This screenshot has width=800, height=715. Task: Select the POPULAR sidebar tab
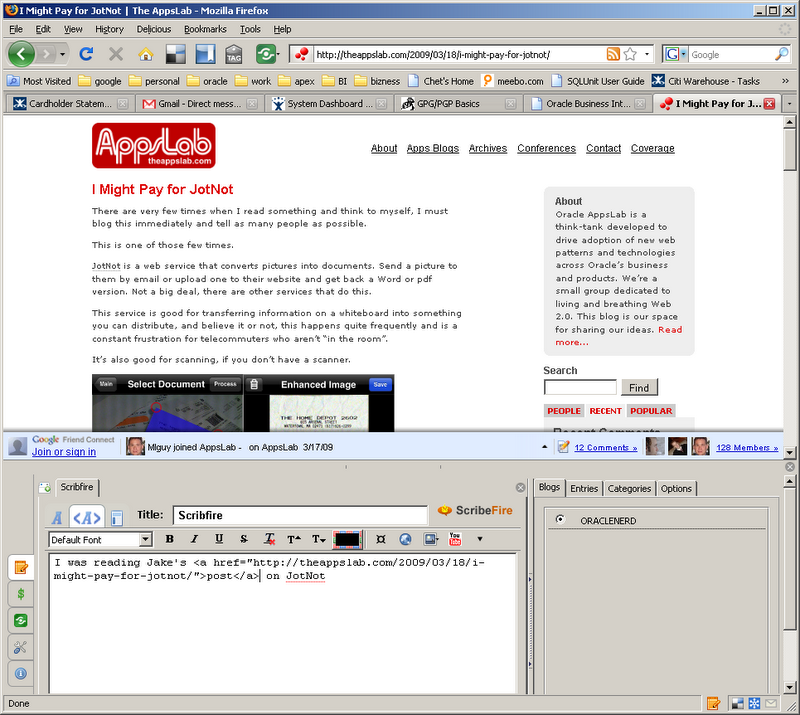pos(651,411)
